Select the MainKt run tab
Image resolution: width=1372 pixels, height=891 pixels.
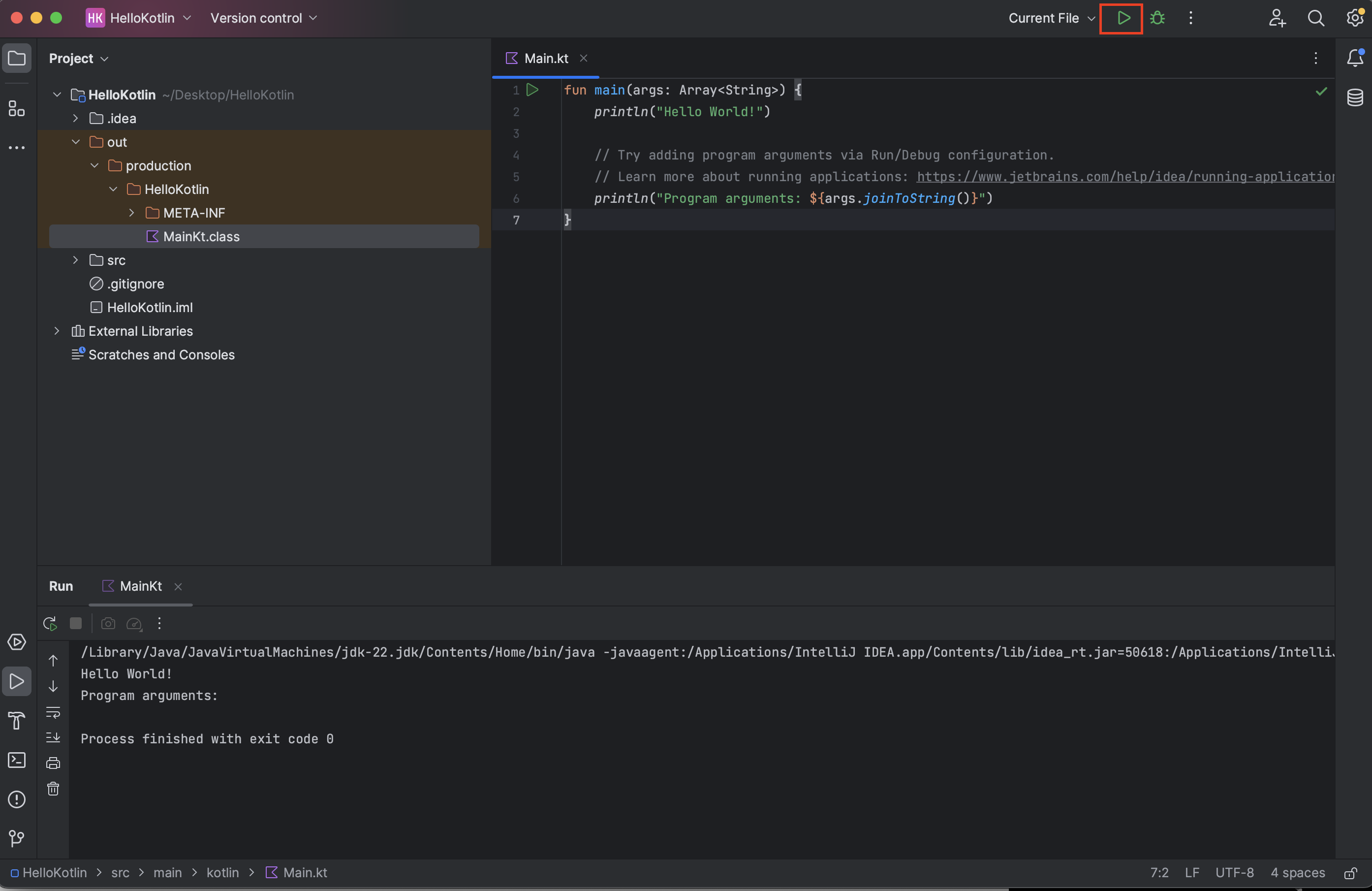pyautogui.click(x=140, y=586)
